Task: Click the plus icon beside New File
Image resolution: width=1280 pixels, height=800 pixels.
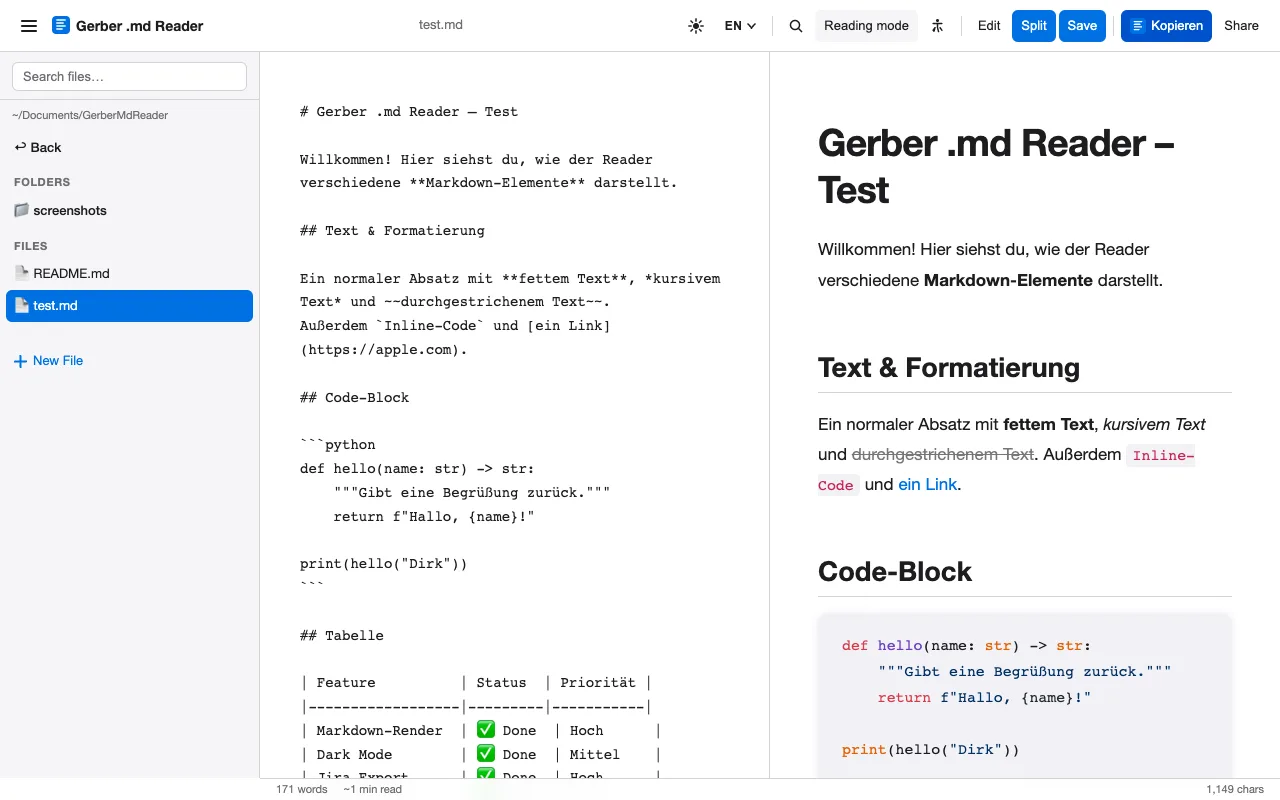Action: pos(20,361)
